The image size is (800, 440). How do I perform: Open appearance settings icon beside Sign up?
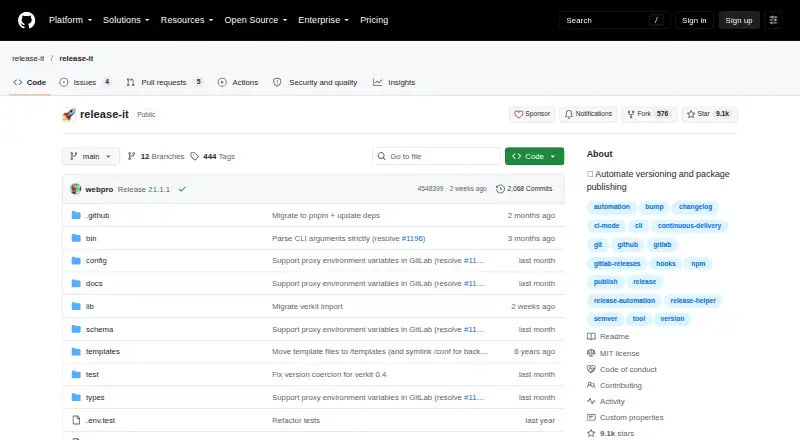(x=773, y=20)
